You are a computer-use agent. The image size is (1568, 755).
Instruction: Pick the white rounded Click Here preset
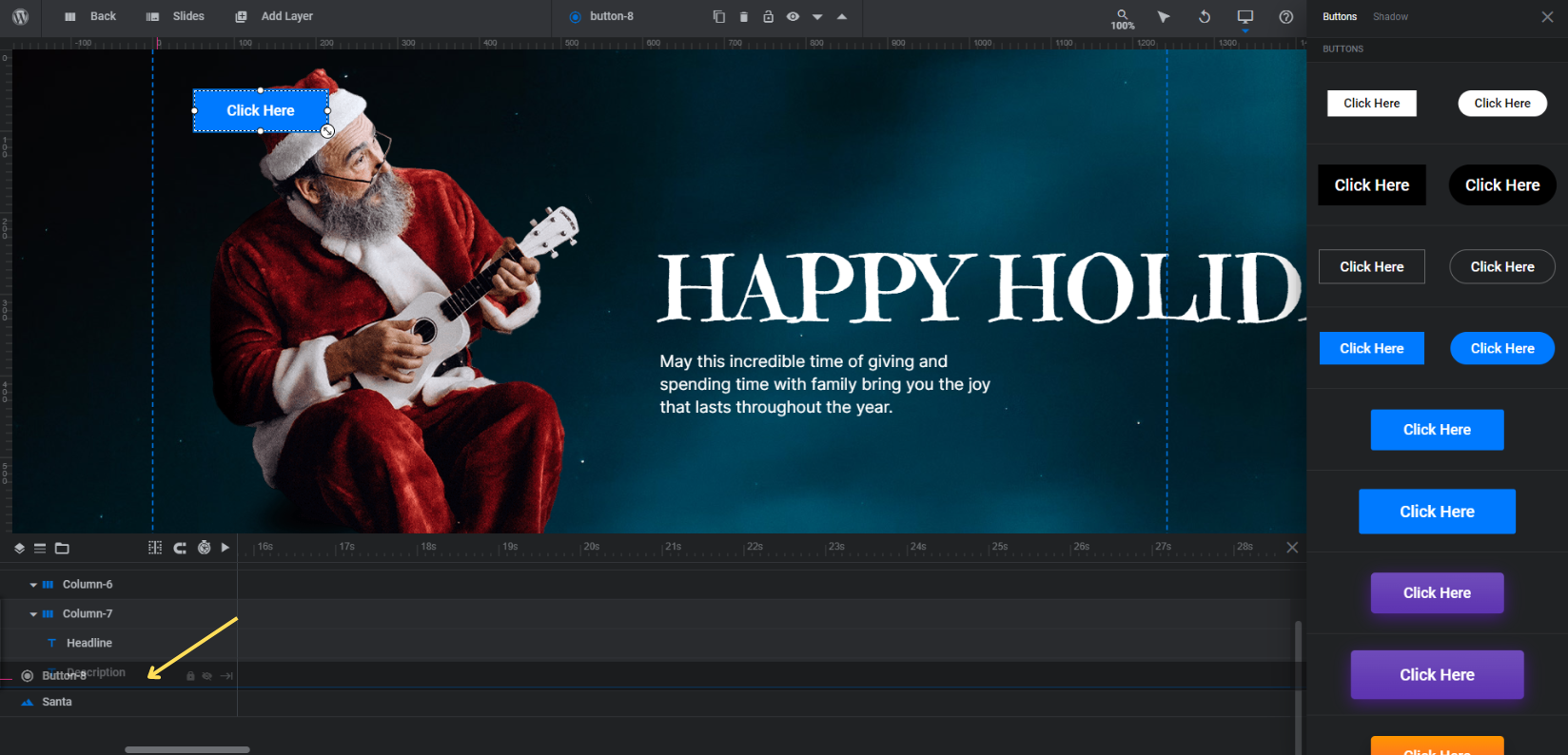1502,104
